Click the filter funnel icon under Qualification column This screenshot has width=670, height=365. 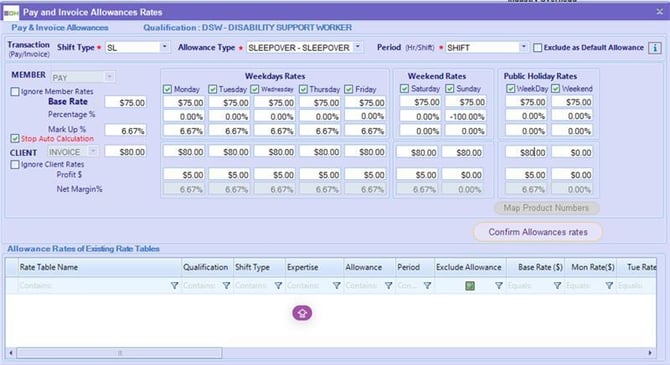(x=226, y=286)
